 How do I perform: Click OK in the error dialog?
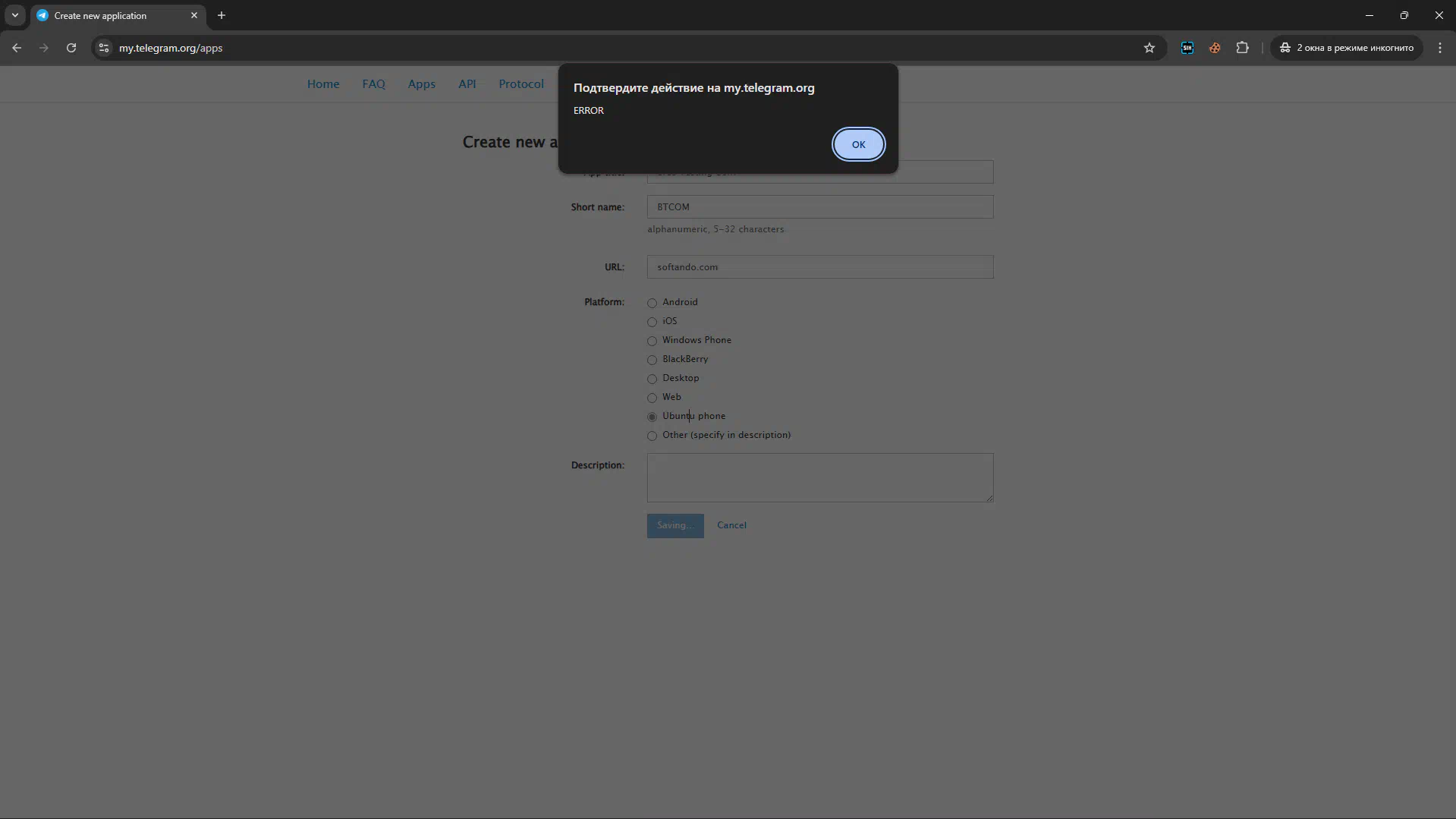click(857, 144)
